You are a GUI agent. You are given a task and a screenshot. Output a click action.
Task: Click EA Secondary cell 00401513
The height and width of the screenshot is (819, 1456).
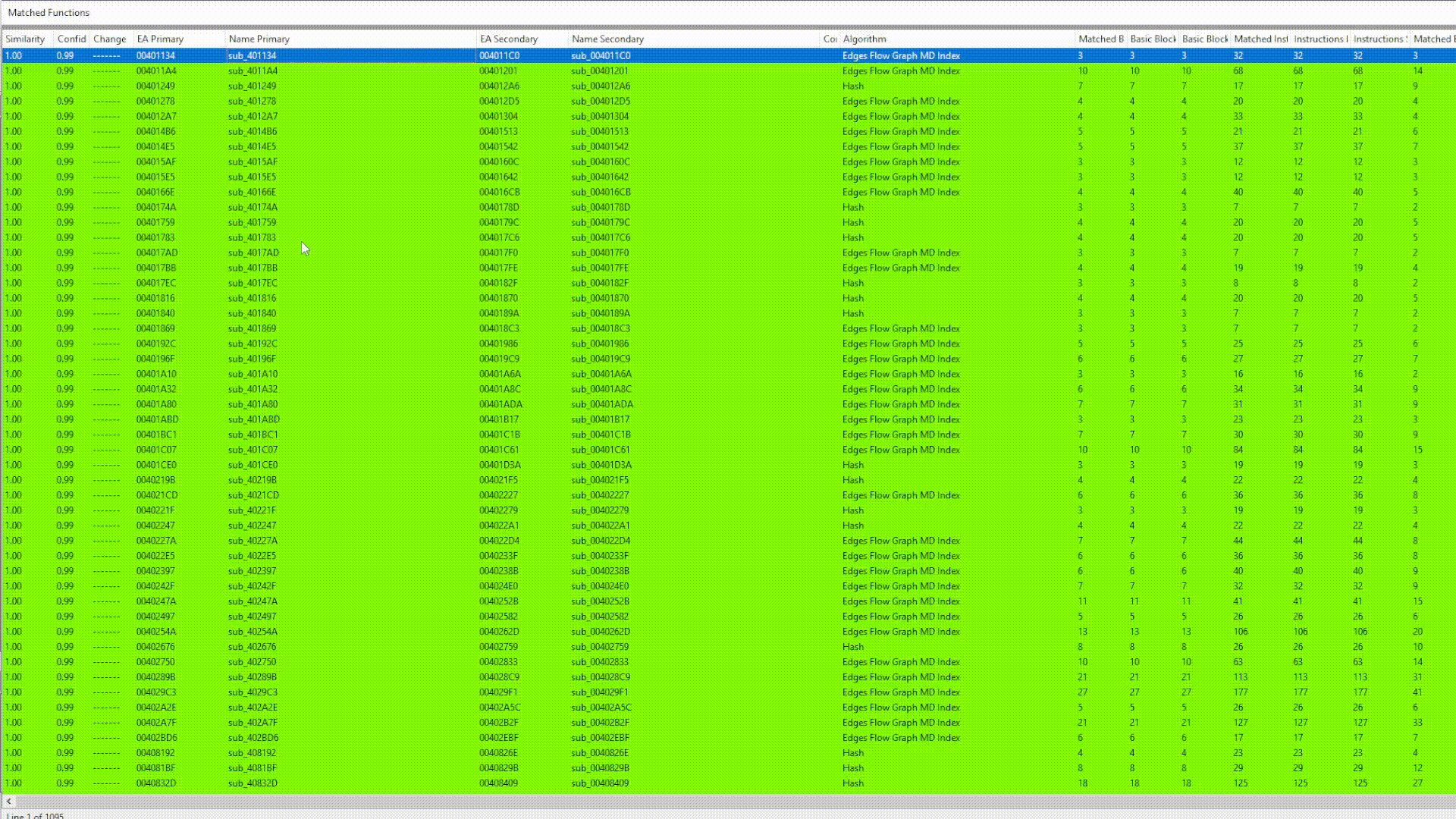498,131
